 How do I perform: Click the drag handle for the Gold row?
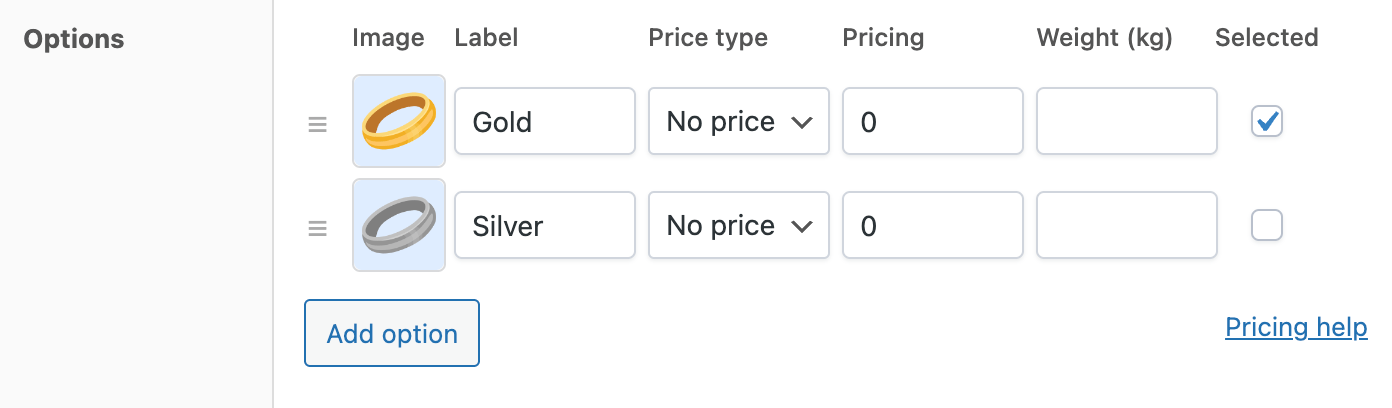click(317, 124)
